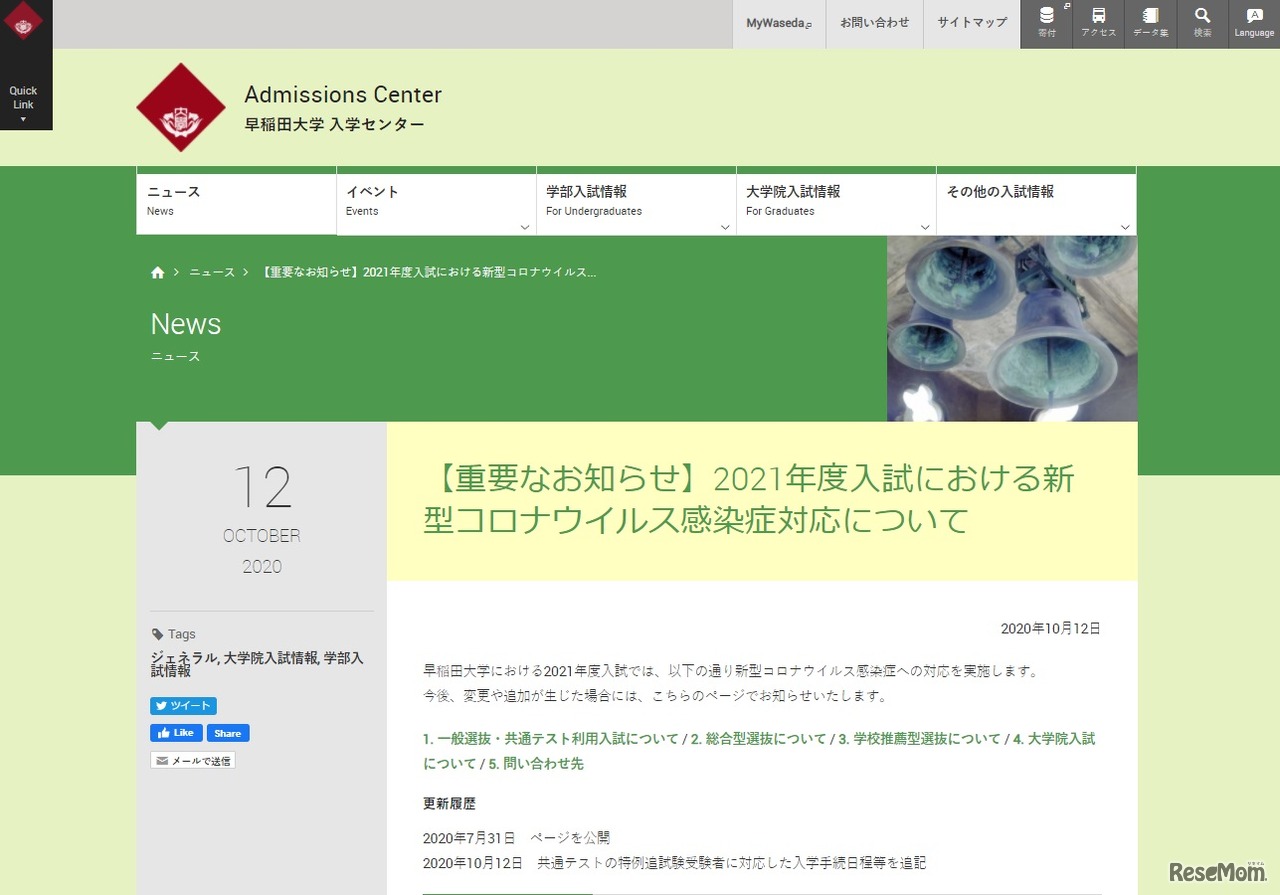Open the 寄付 (donation) icon
Image resolution: width=1280 pixels, height=895 pixels.
tap(1046, 22)
